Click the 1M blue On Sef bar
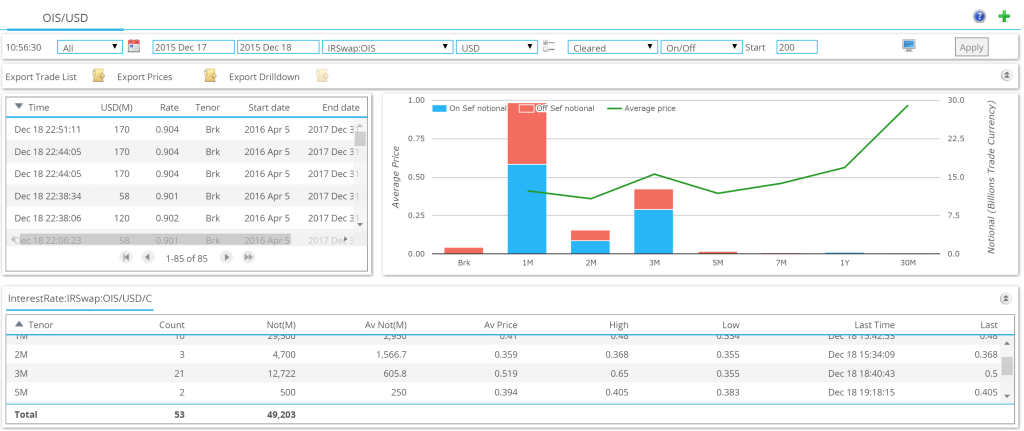 (527, 209)
